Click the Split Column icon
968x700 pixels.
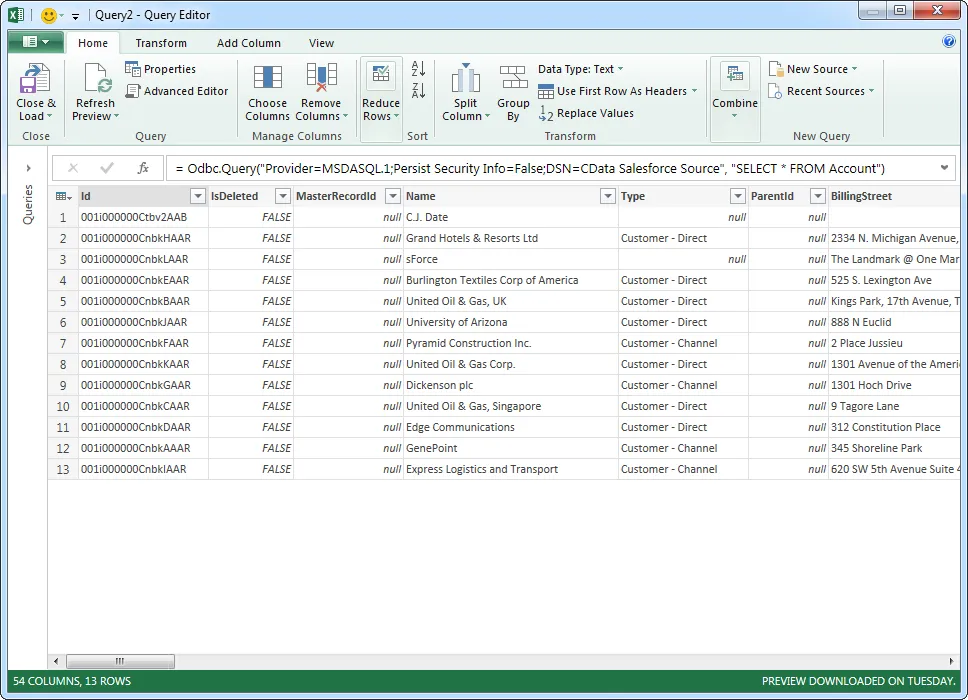[465, 90]
